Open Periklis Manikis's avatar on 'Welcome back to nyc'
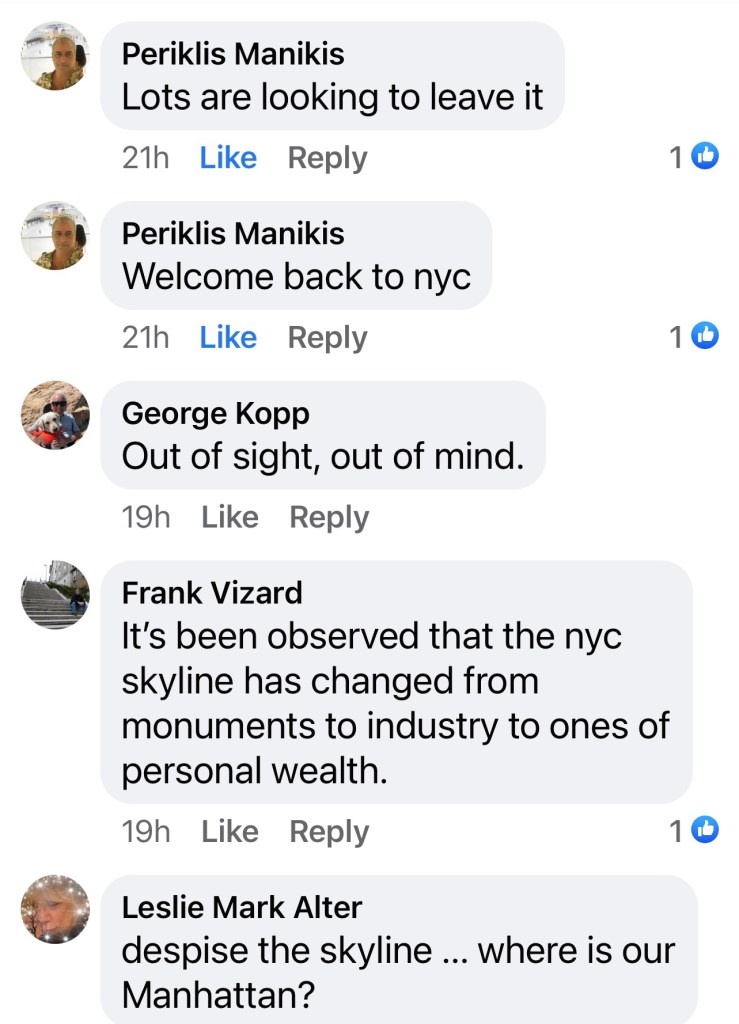The width and height of the screenshot is (739, 1024). [x=56, y=235]
